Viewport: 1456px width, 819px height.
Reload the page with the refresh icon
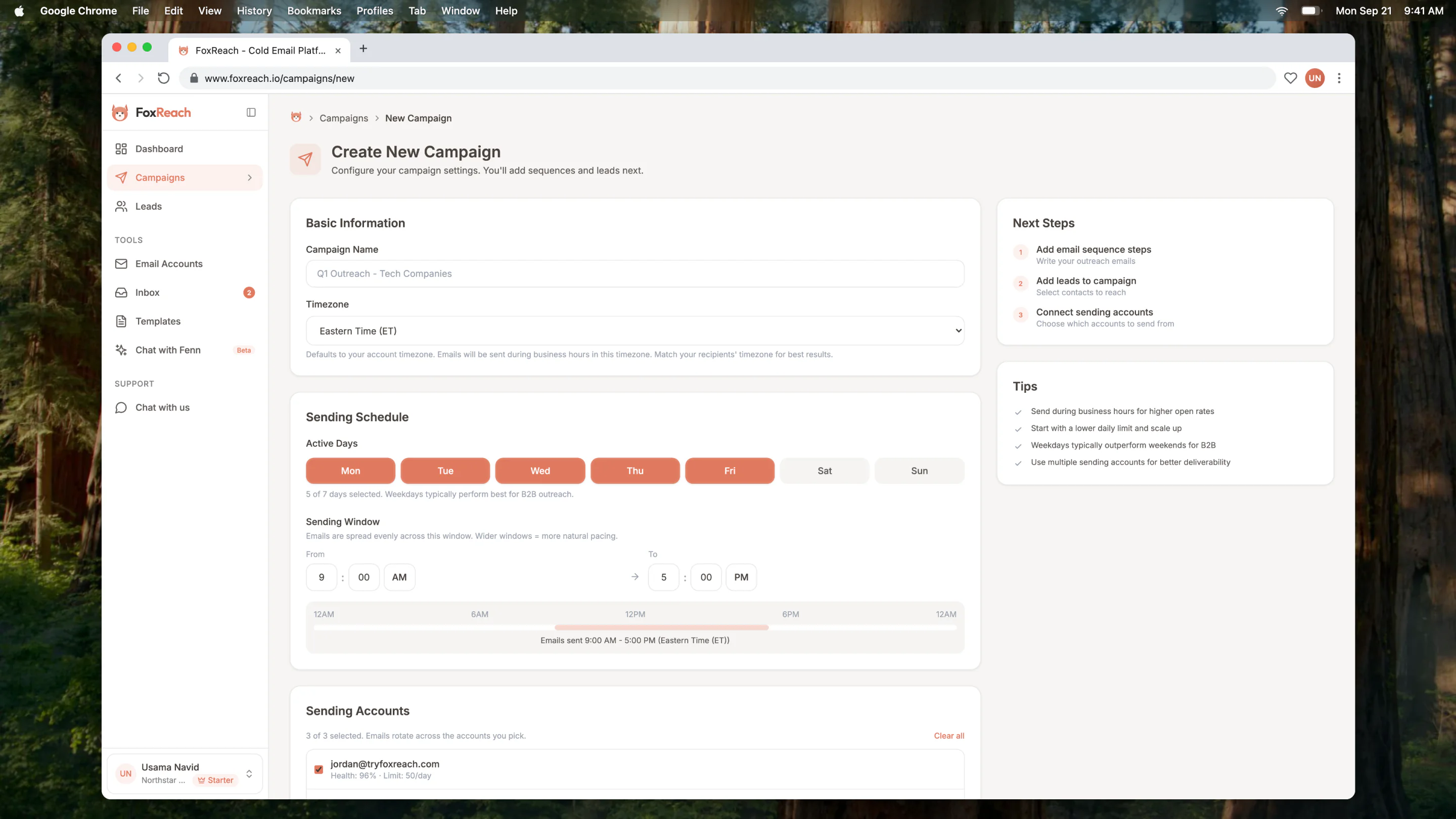[163, 78]
